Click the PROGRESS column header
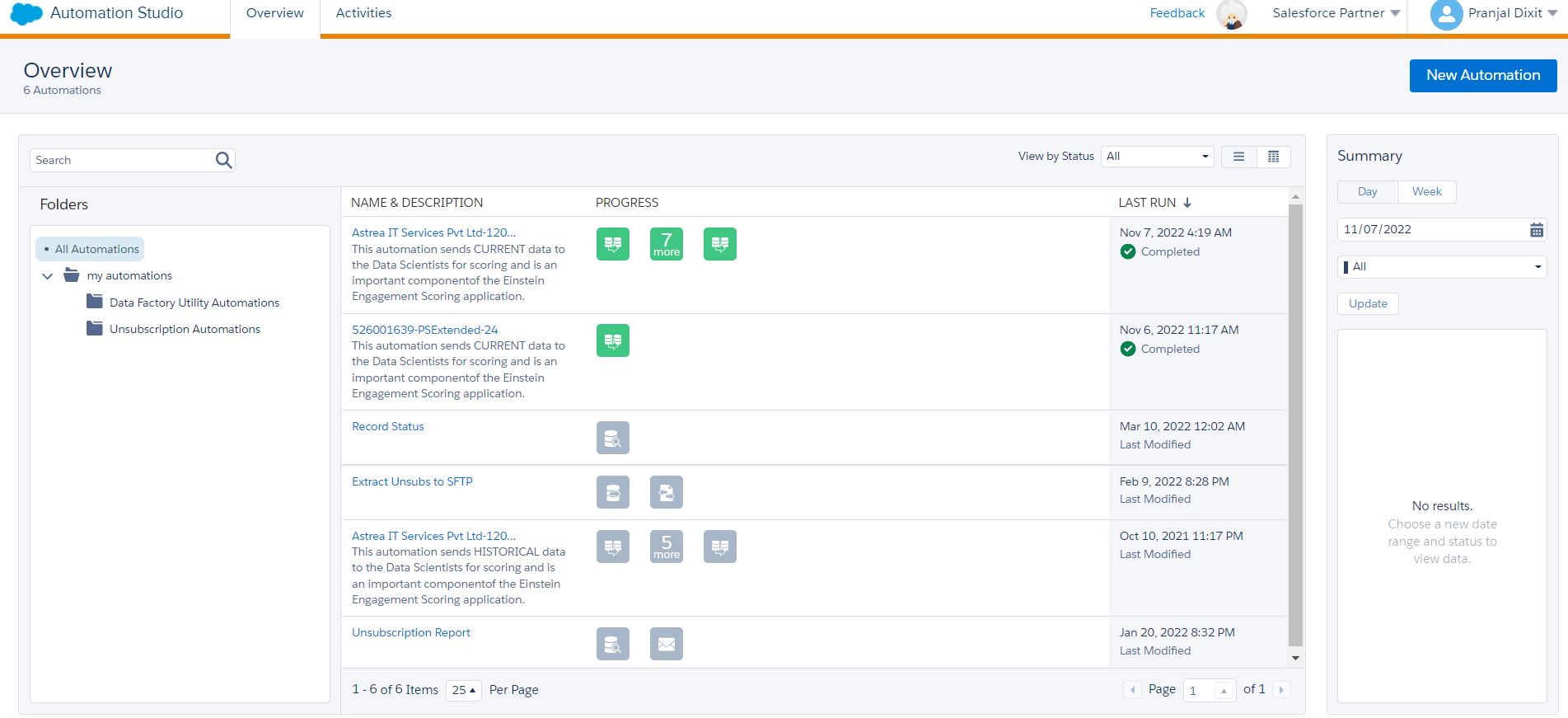 [627, 203]
